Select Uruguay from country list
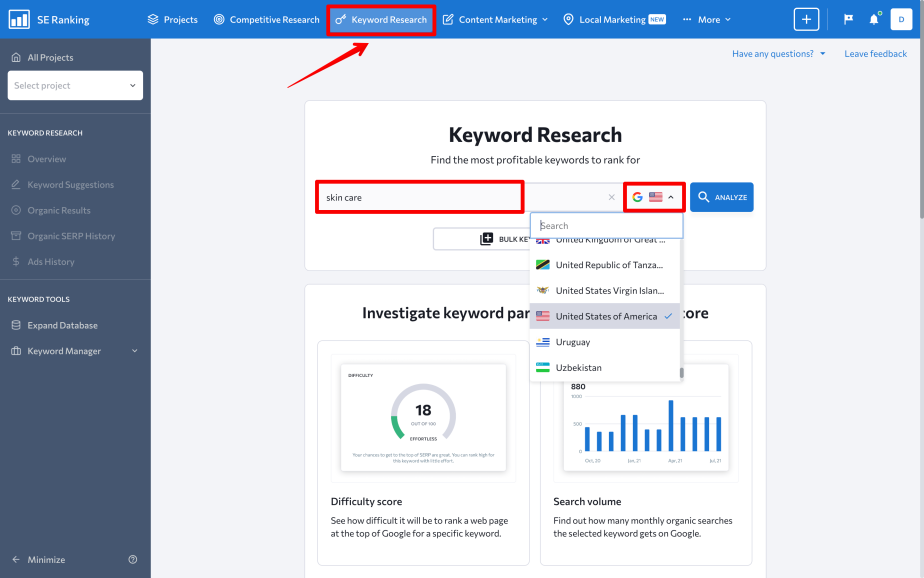Image resolution: width=924 pixels, height=578 pixels. [605, 342]
